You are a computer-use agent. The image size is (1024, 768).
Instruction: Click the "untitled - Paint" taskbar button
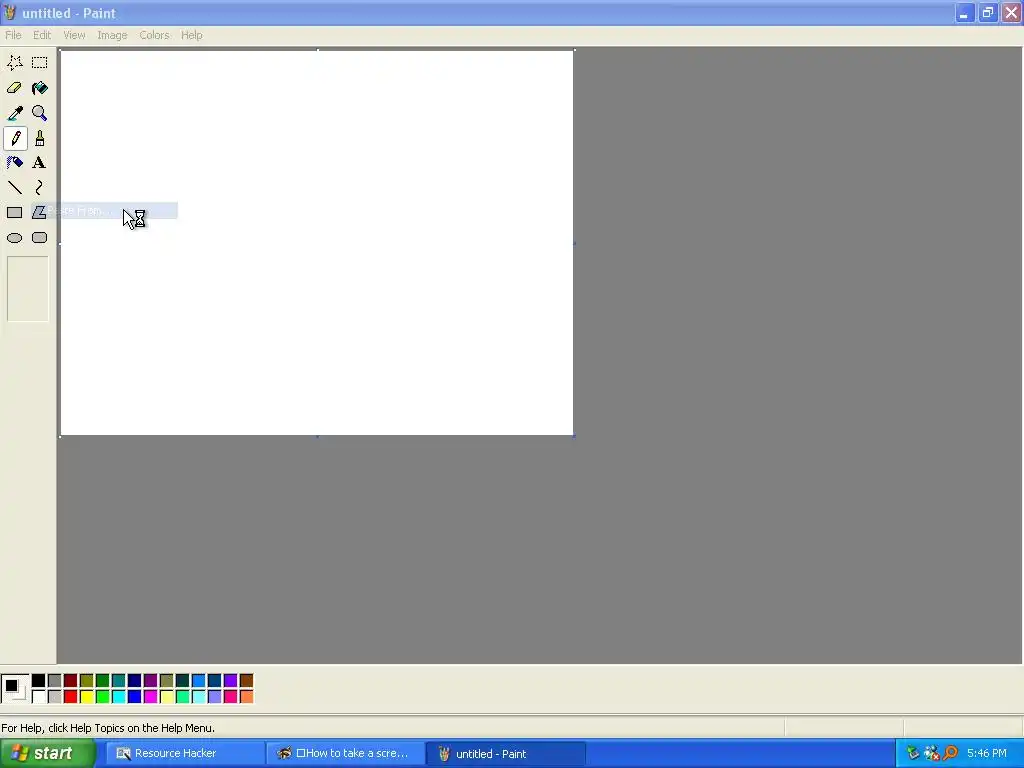click(x=505, y=754)
